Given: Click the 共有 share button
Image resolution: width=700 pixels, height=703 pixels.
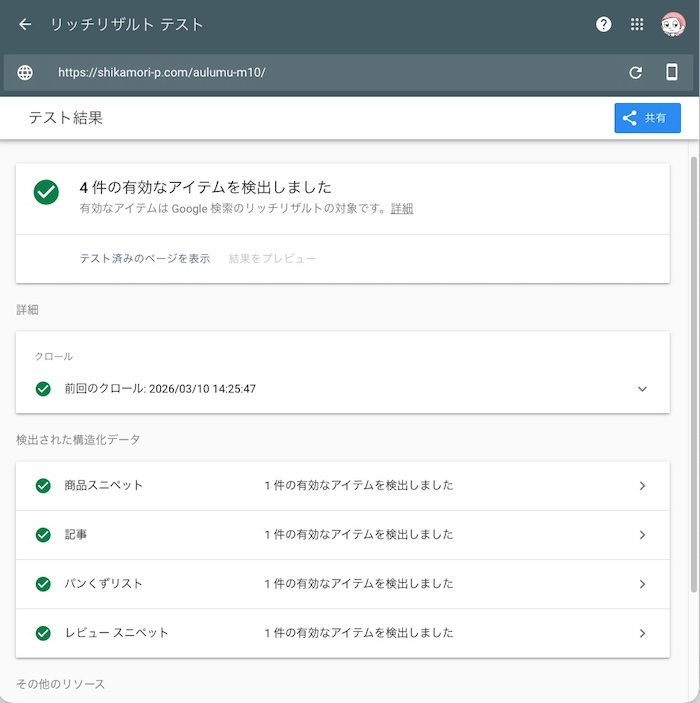Looking at the screenshot, I should [x=647, y=118].
